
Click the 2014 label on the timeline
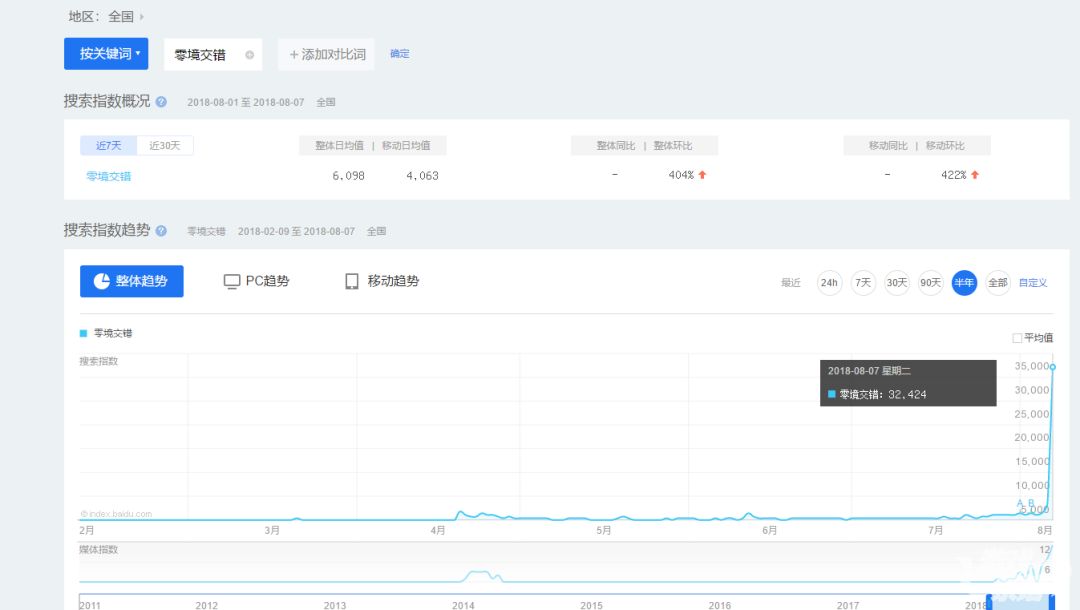coord(463,605)
